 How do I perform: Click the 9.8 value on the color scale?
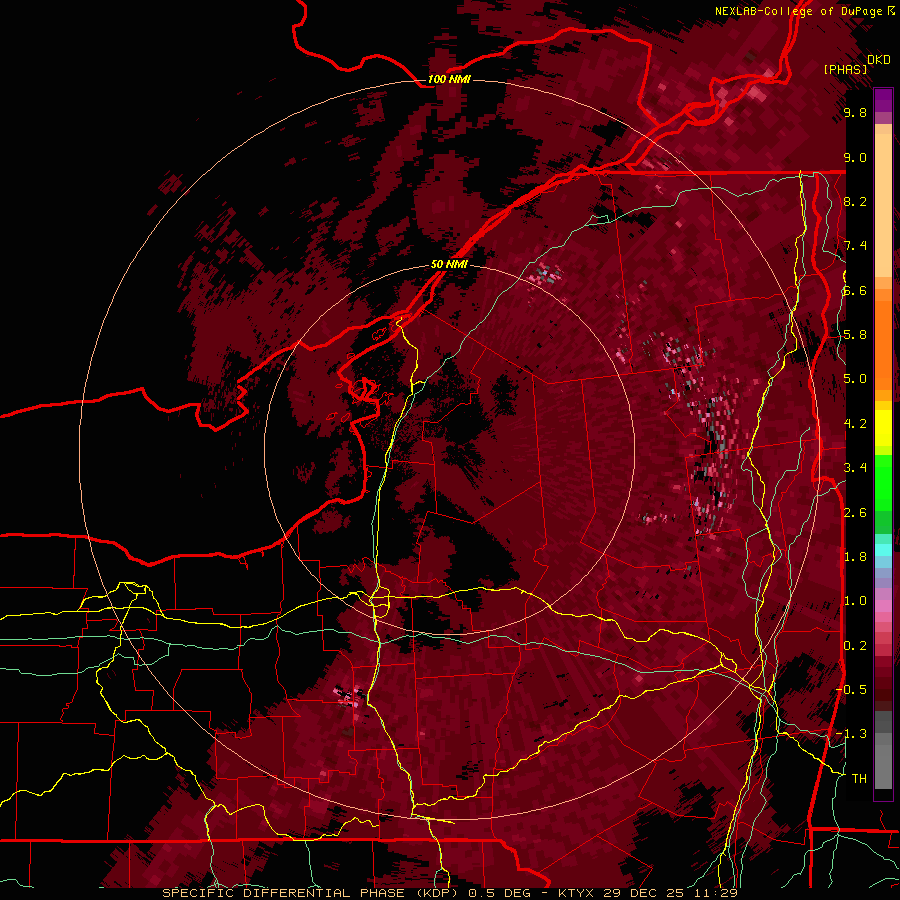[855, 112]
